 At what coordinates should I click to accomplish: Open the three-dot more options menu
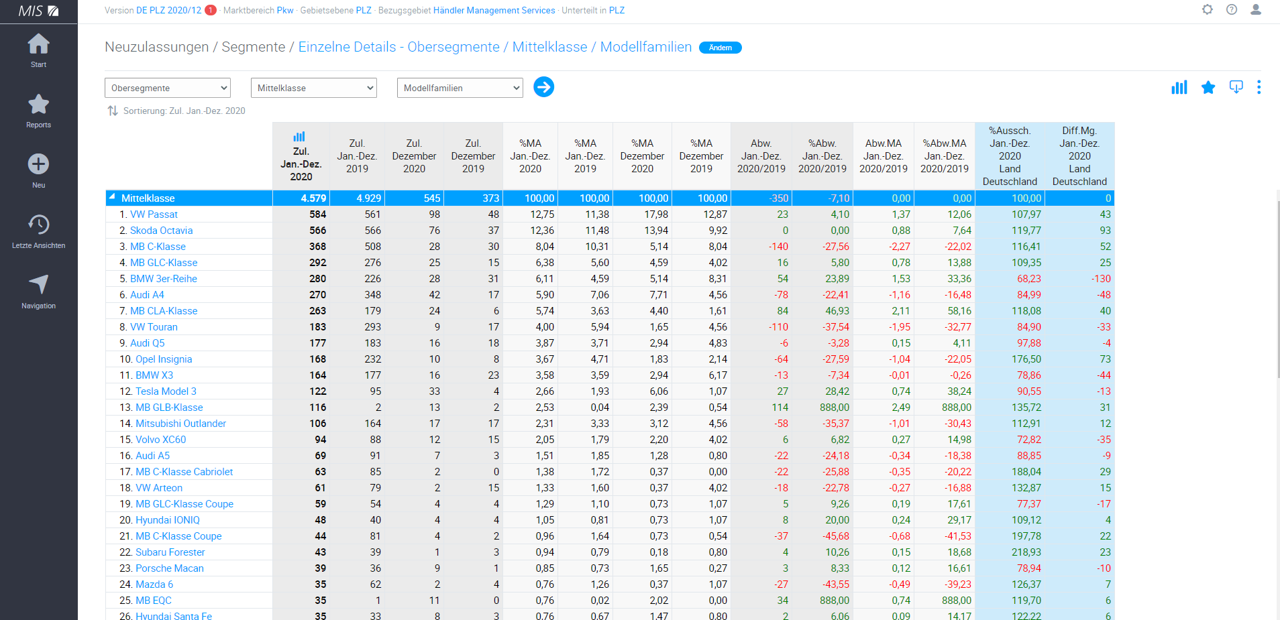click(x=1259, y=87)
